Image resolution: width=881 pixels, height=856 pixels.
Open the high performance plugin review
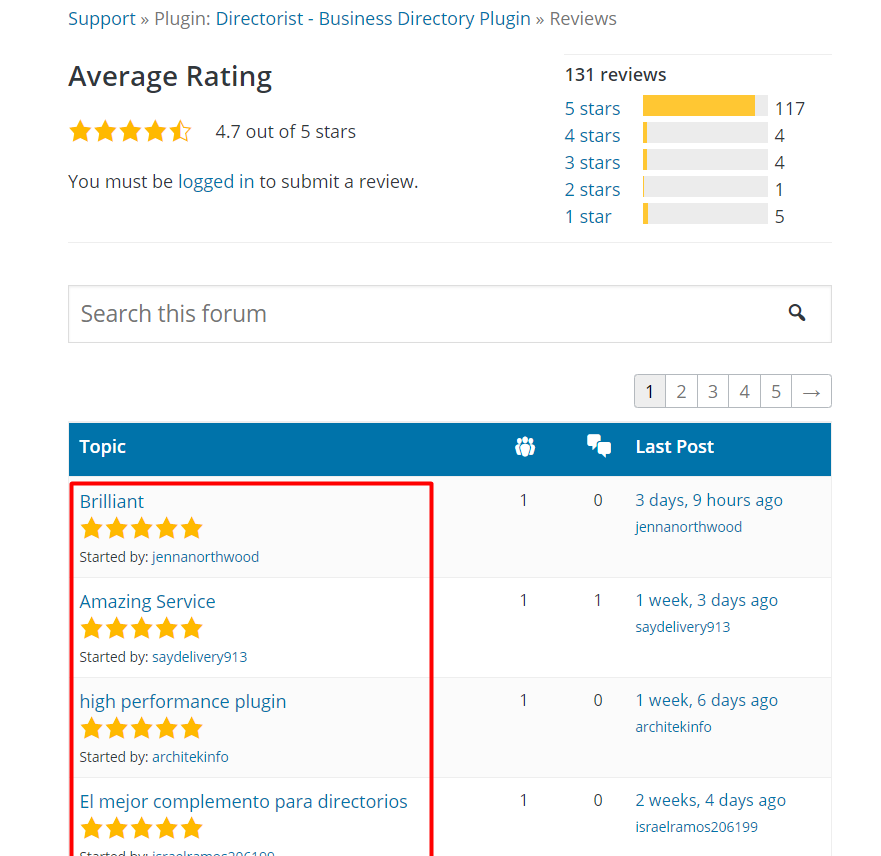pos(183,702)
